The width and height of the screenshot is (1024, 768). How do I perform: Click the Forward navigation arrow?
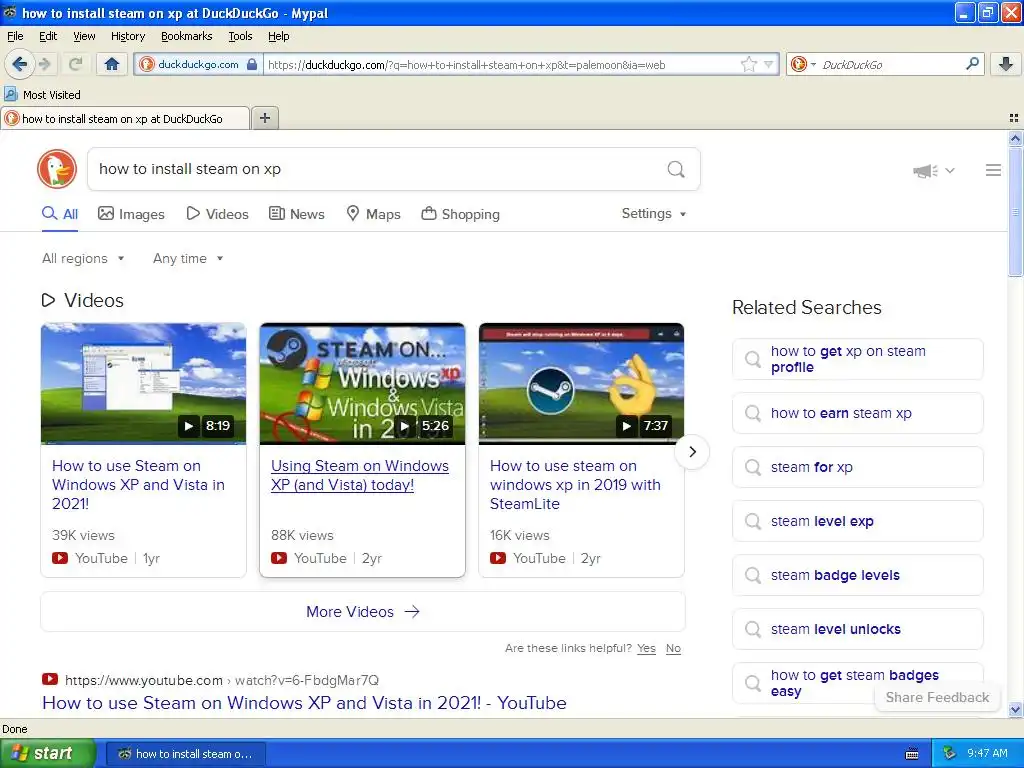click(x=44, y=64)
